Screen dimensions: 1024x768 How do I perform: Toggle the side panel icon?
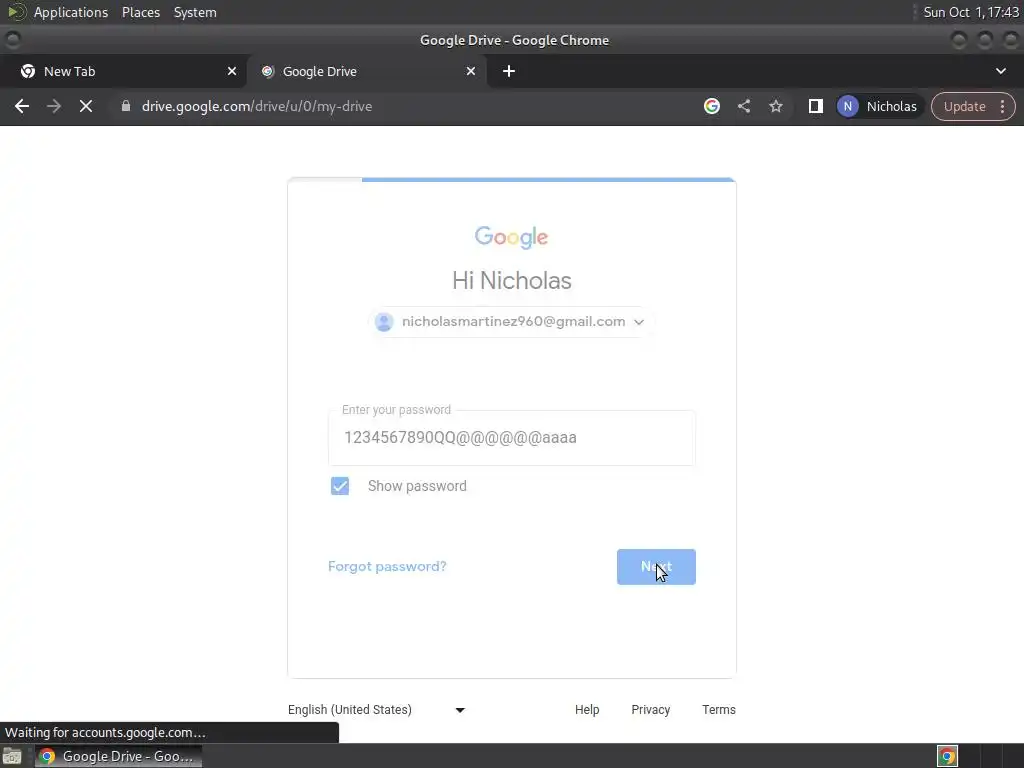click(x=816, y=106)
